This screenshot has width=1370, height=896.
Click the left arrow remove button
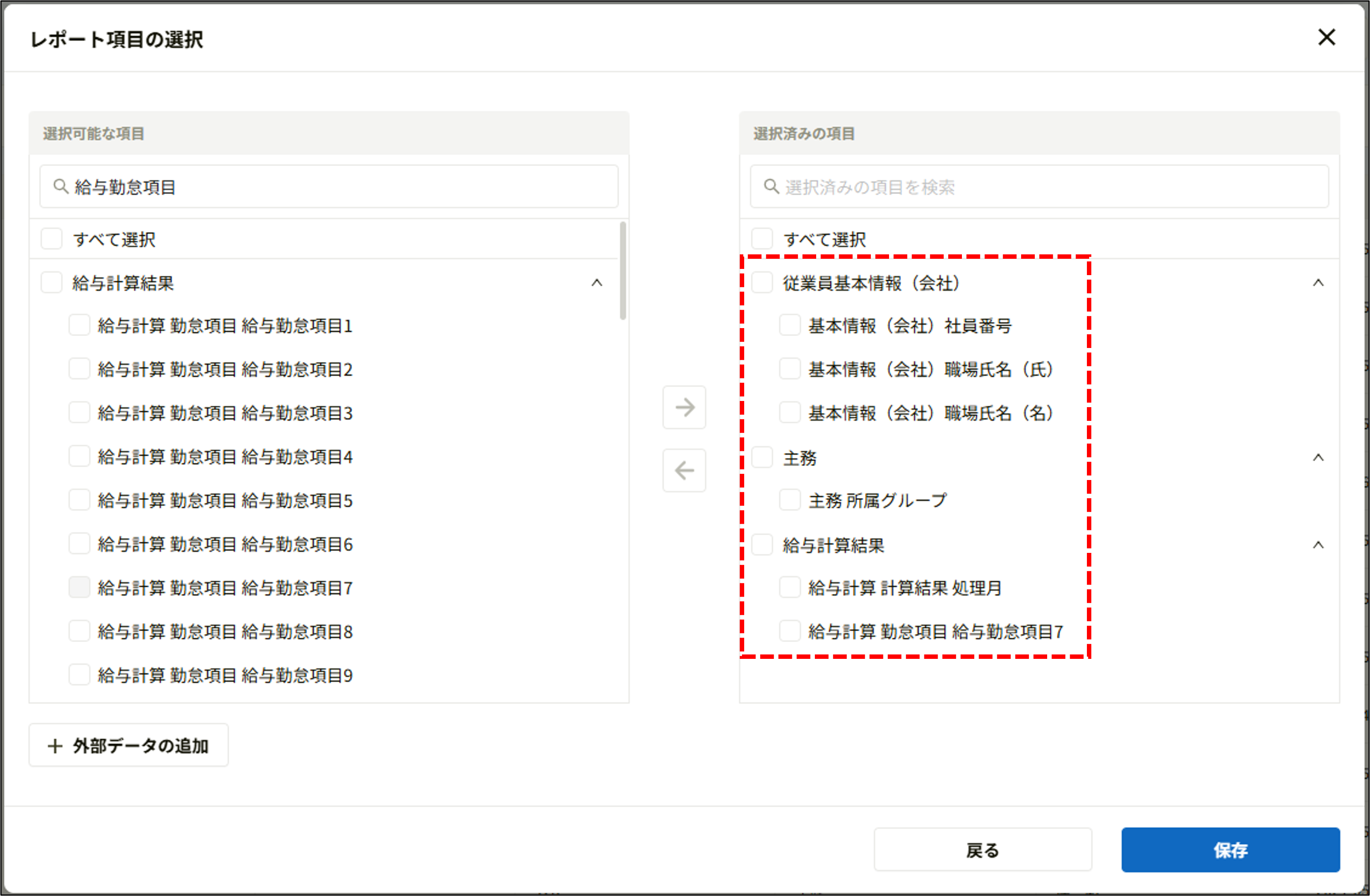(684, 470)
